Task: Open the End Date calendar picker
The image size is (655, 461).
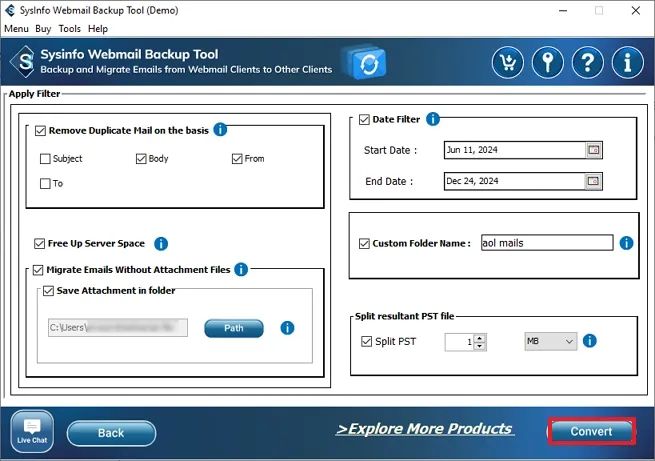Action: pos(593,181)
